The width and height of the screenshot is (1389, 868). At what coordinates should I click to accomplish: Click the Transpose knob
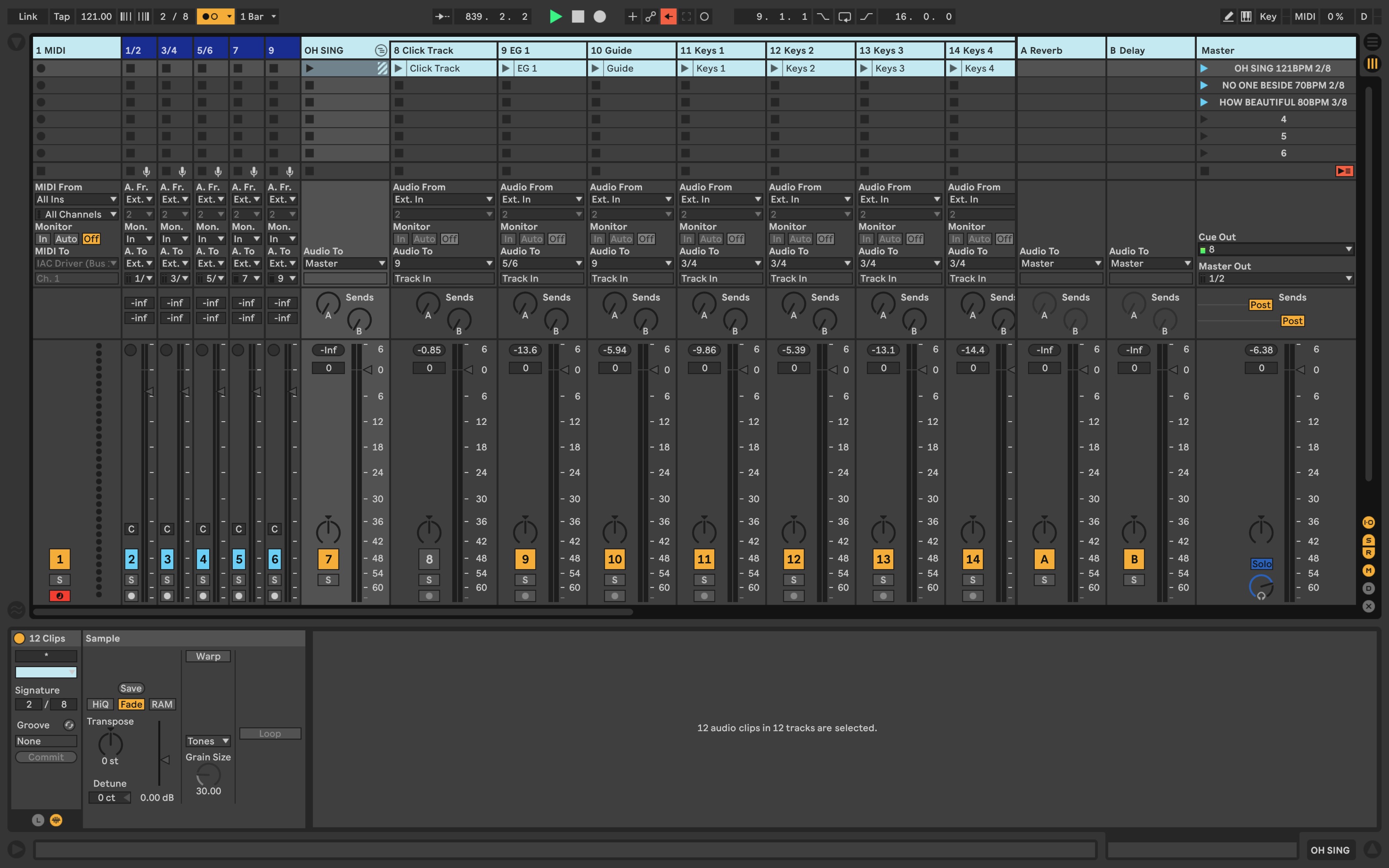pyautogui.click(x=110, y=744)
